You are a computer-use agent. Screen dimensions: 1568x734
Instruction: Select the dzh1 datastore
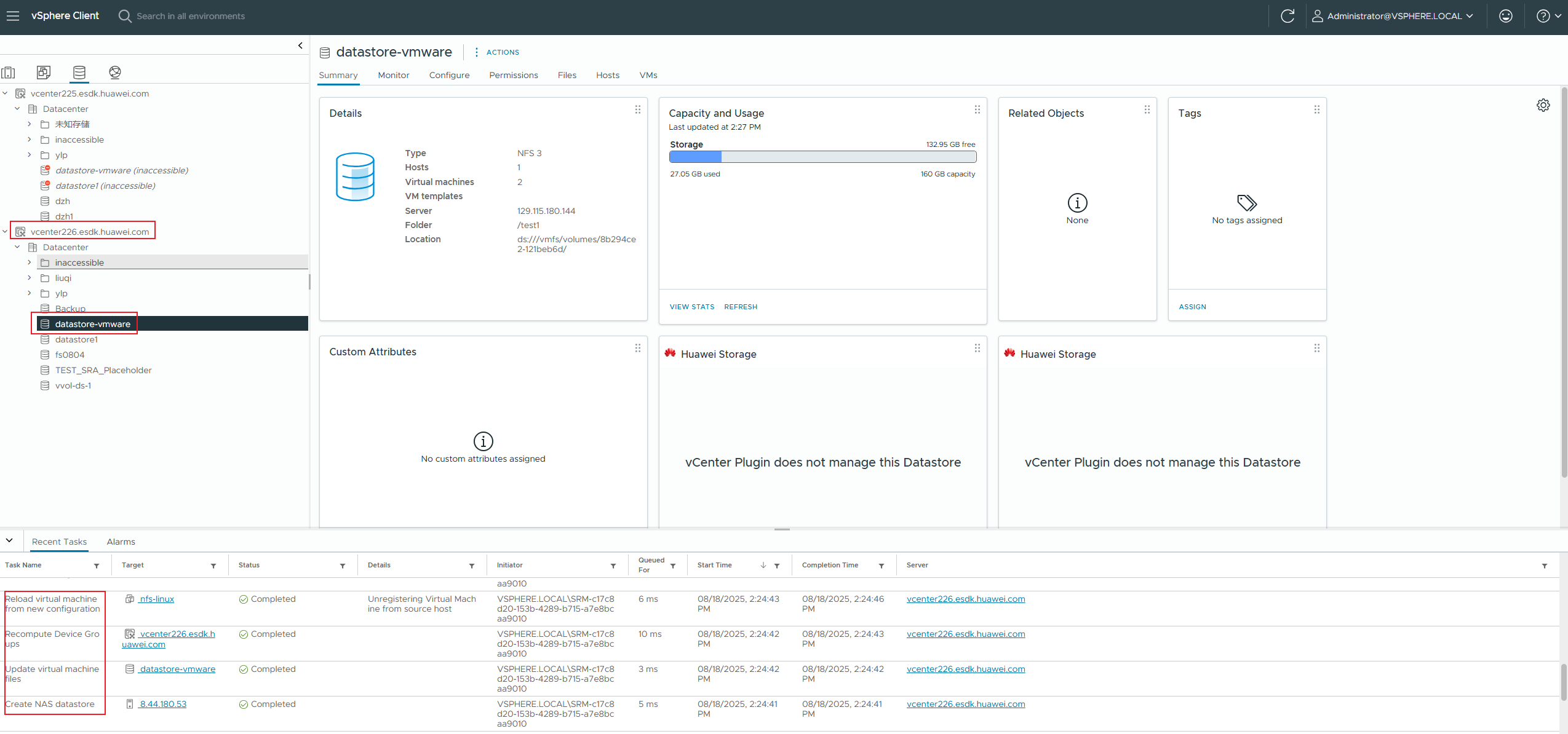(64, 216)
